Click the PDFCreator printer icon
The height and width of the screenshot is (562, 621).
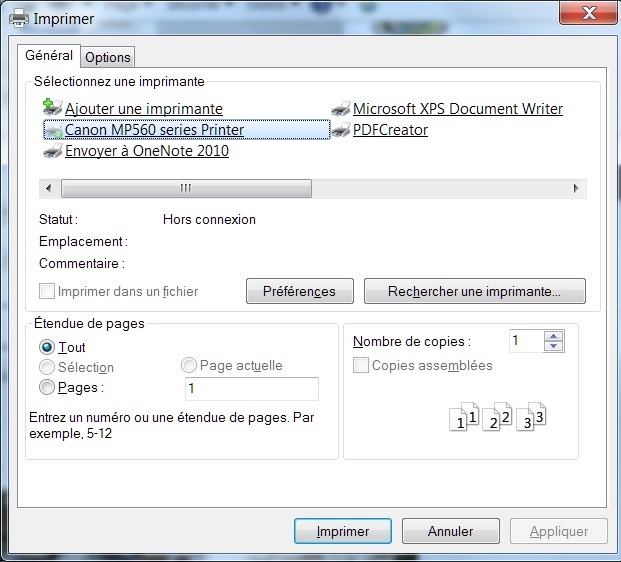[341, 130]
